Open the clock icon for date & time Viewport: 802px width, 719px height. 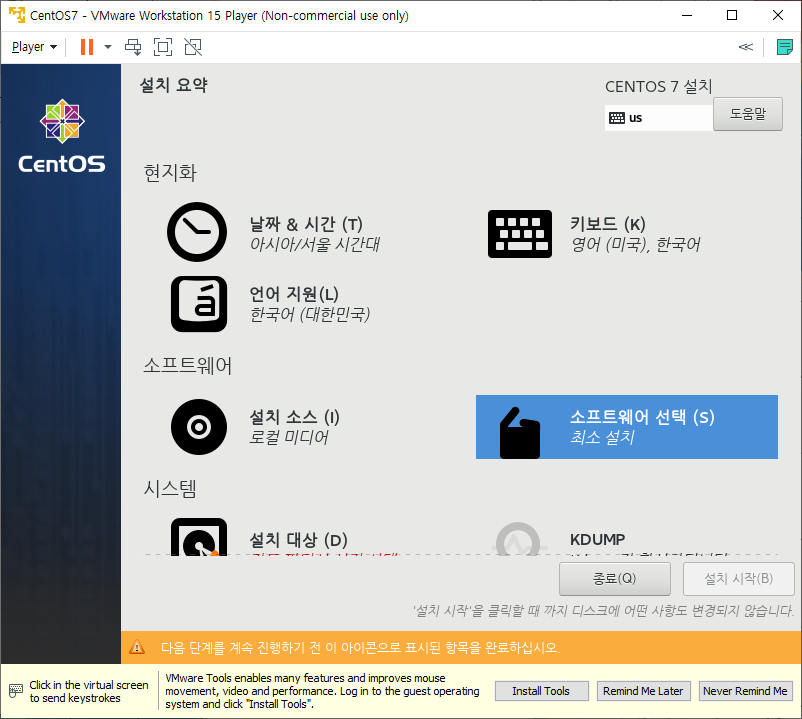pos(197,232)
